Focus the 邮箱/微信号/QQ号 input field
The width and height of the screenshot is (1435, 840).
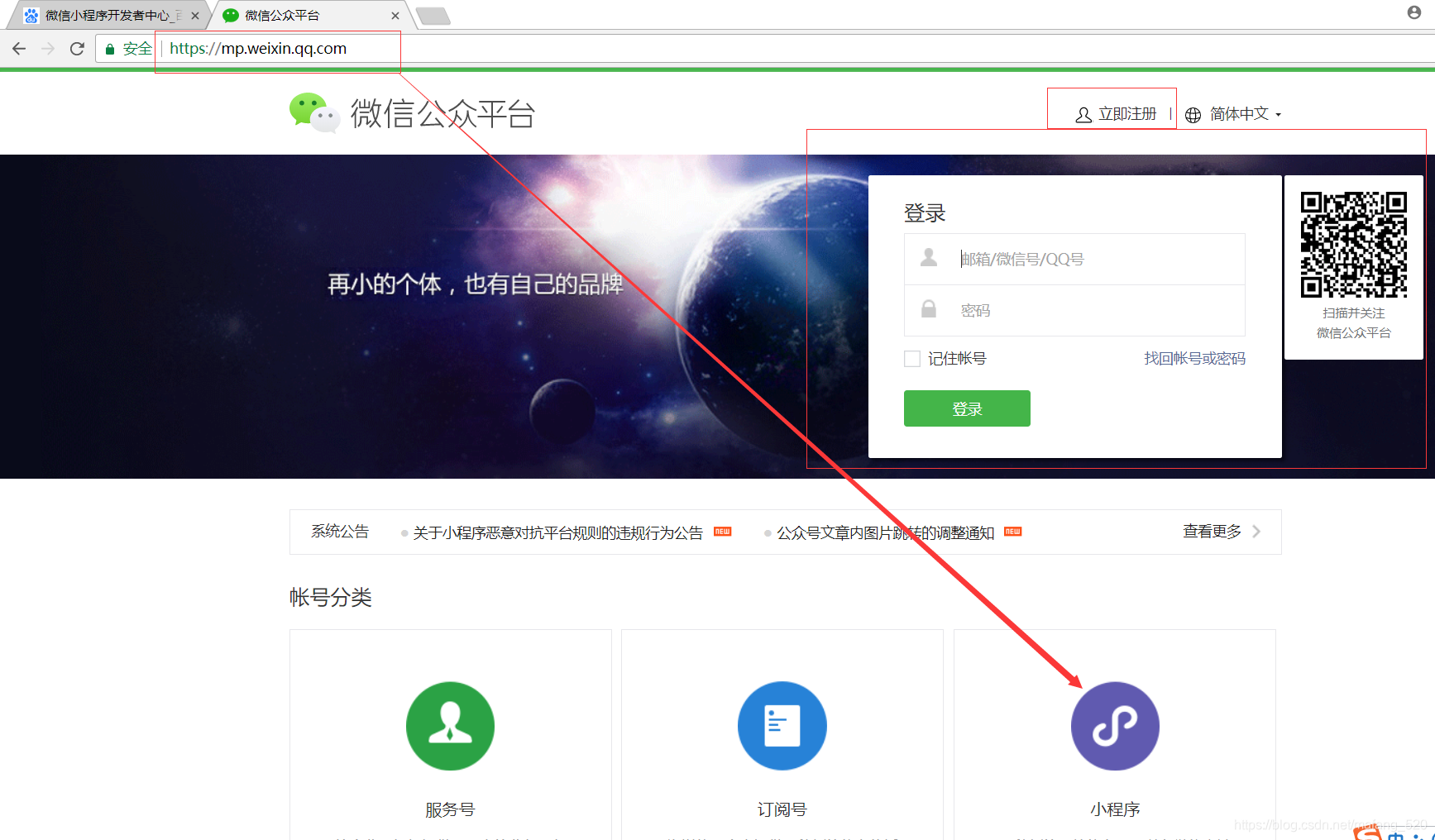pyautogui.click(x=1074, y=259)
